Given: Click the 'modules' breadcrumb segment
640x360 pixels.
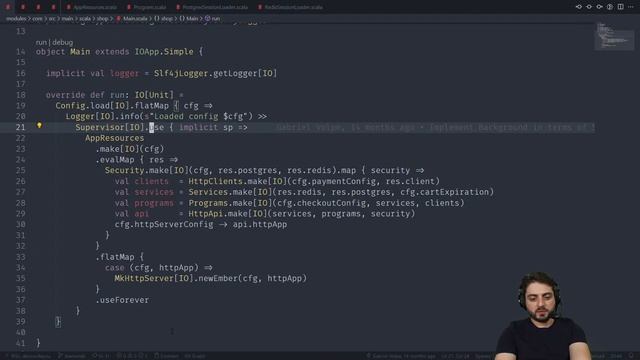Looking at the screenshot, I should pos(16,18).
